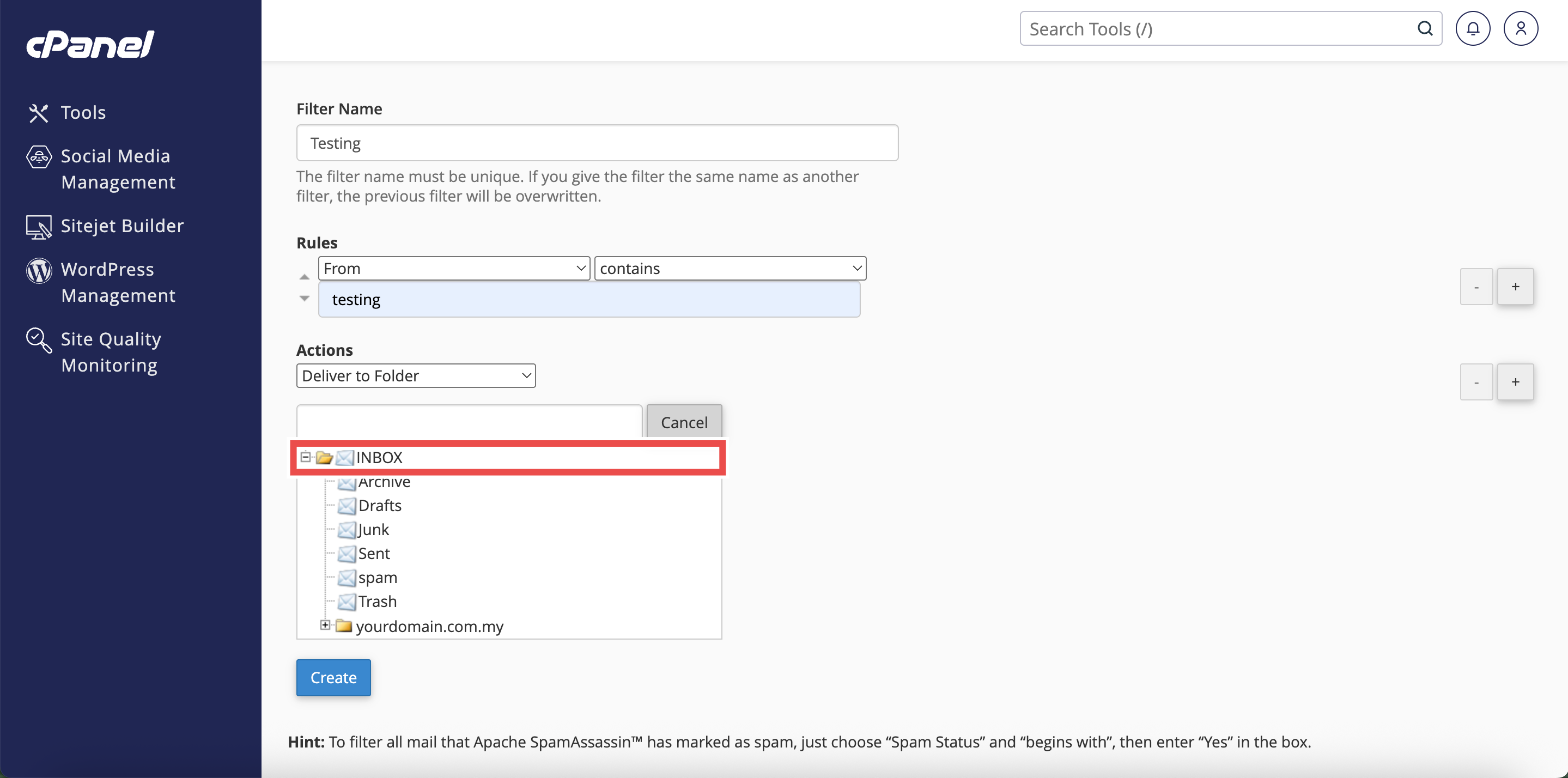Open the Deliver to Folder dropdown
The height and width of the screenshot is (778, 1568).
click(x=416, y=375)
